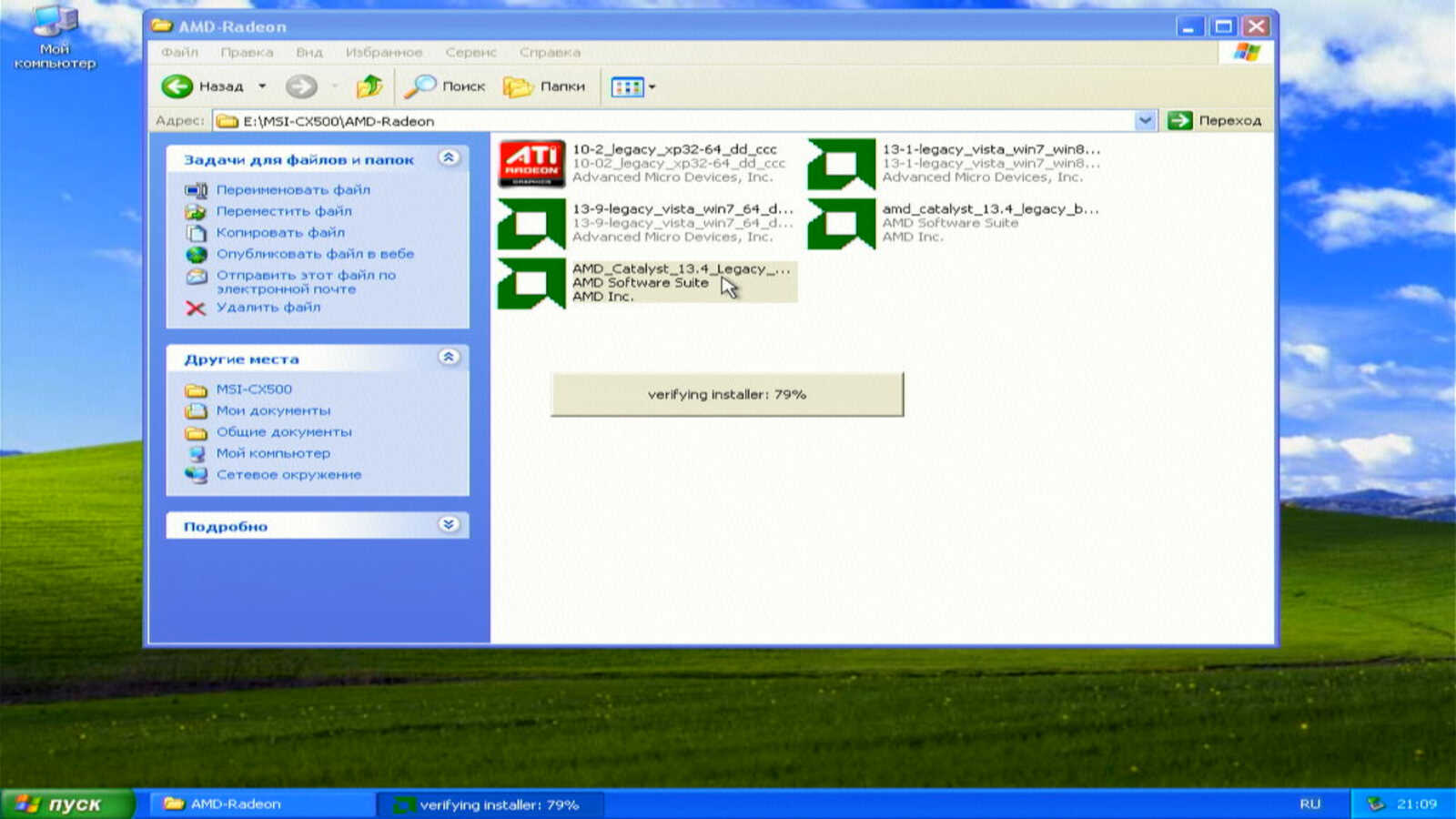Switch to AMD-Radeon taskbar button

(x=261, y=804)
